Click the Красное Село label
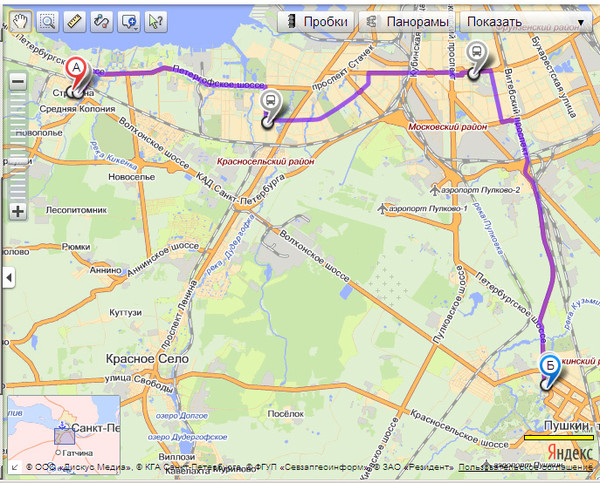600x483 pixels. click(147, 359)
